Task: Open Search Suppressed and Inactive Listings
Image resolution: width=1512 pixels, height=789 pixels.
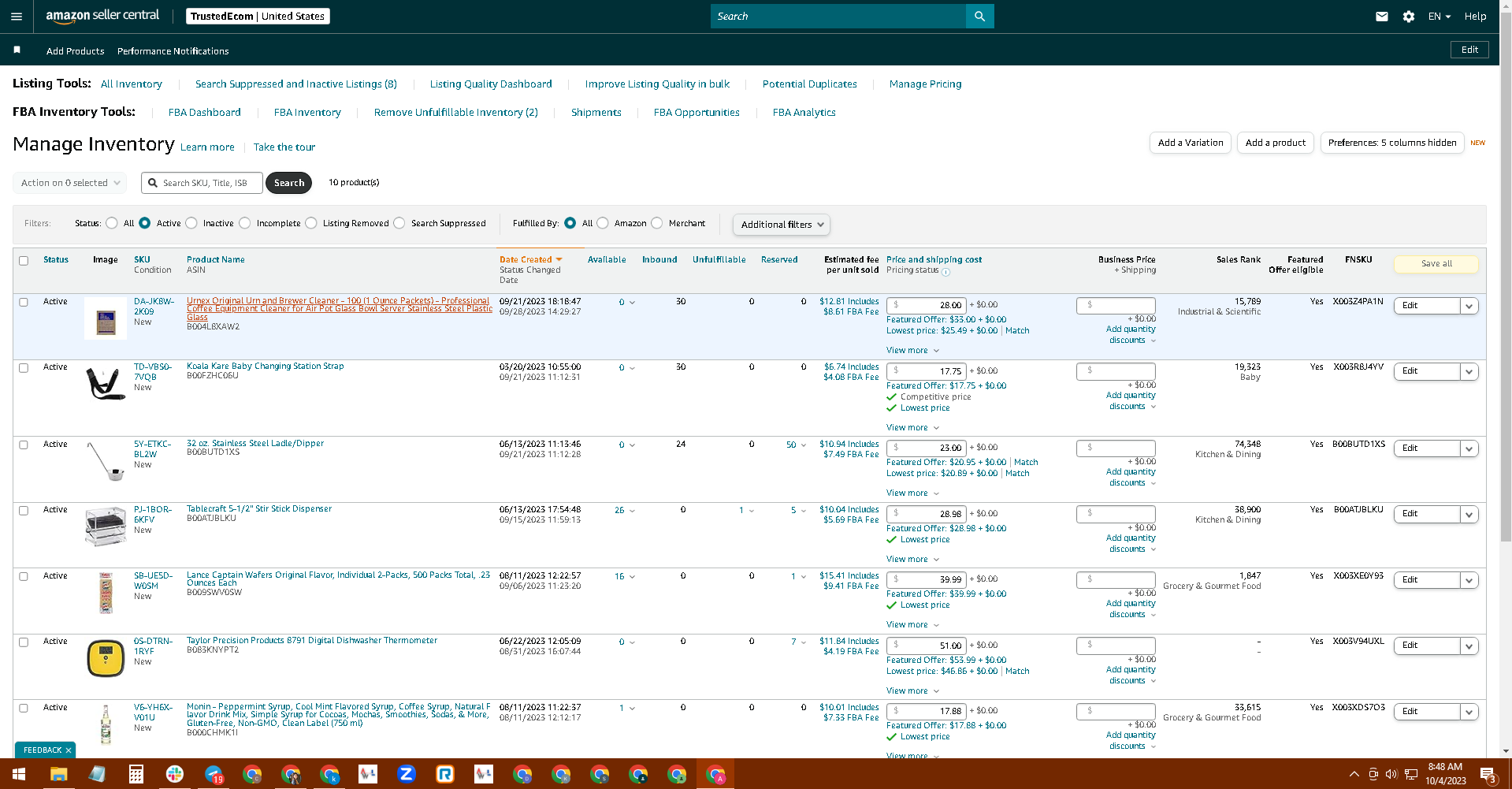Action: pos(296,84)
